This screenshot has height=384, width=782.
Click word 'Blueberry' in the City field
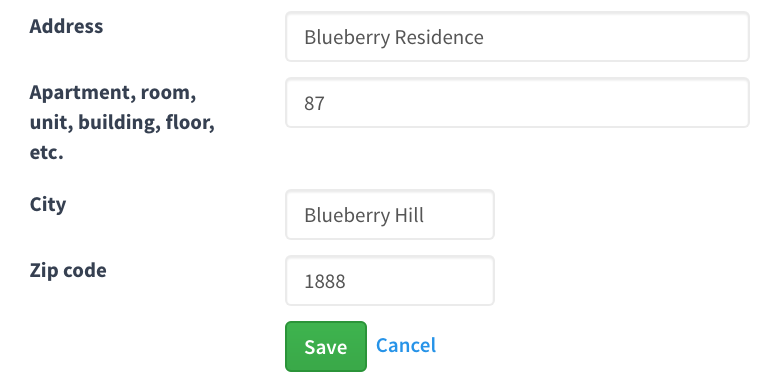(x=347, y=216)
